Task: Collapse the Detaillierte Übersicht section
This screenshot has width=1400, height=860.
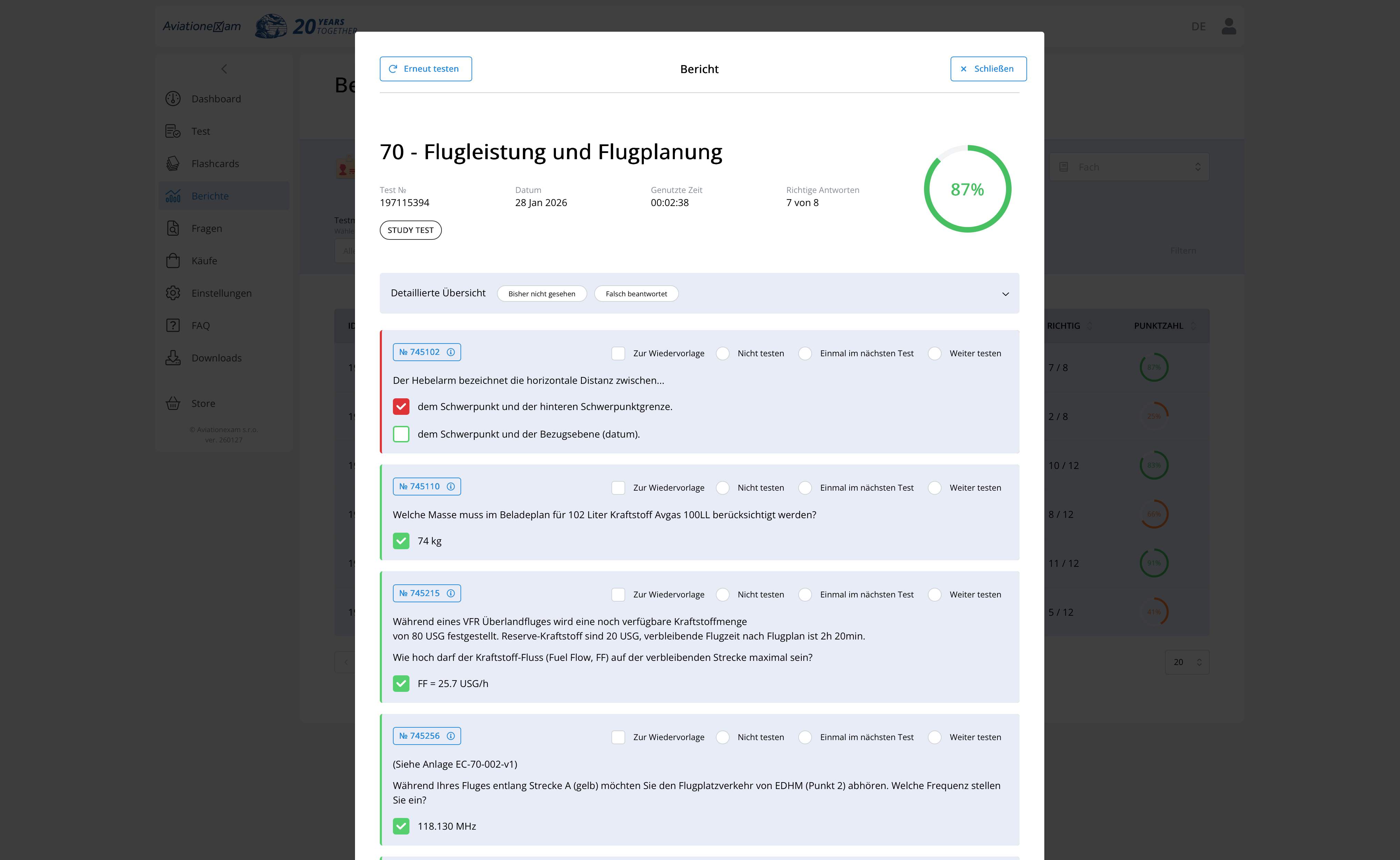Action: 1005,294
